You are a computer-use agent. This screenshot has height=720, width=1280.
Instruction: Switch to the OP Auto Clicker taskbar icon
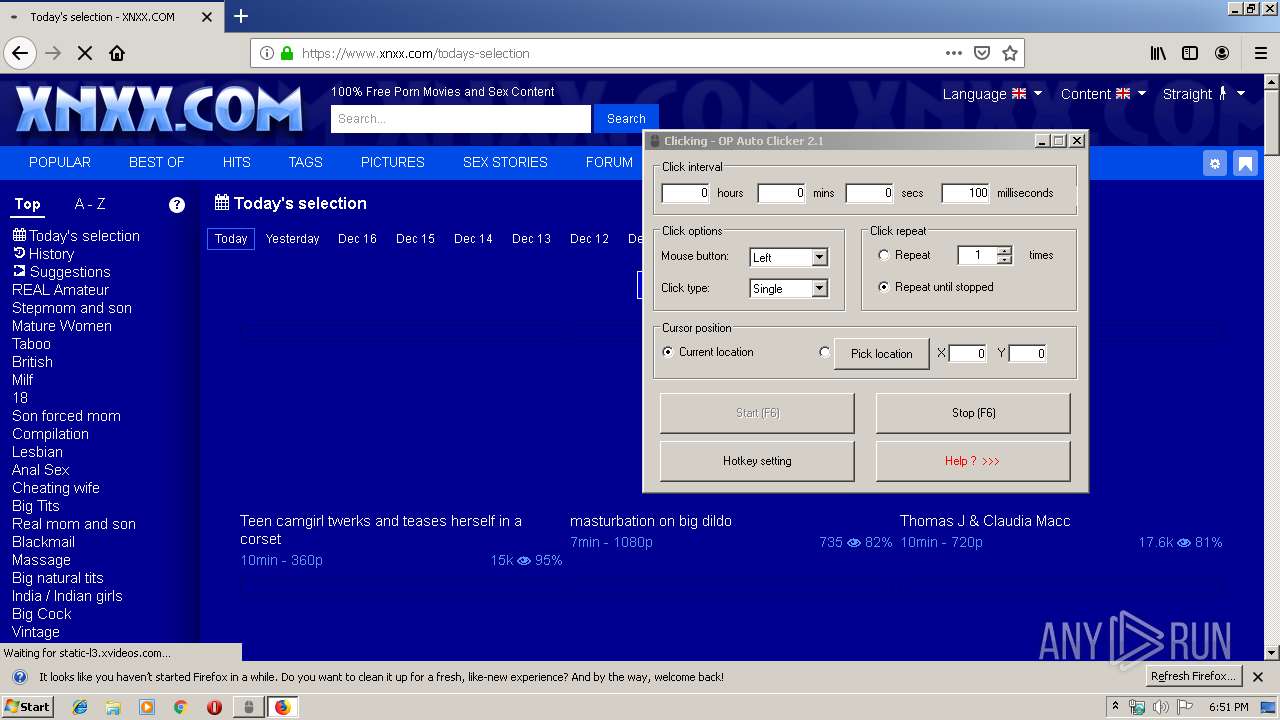point(248,707)
